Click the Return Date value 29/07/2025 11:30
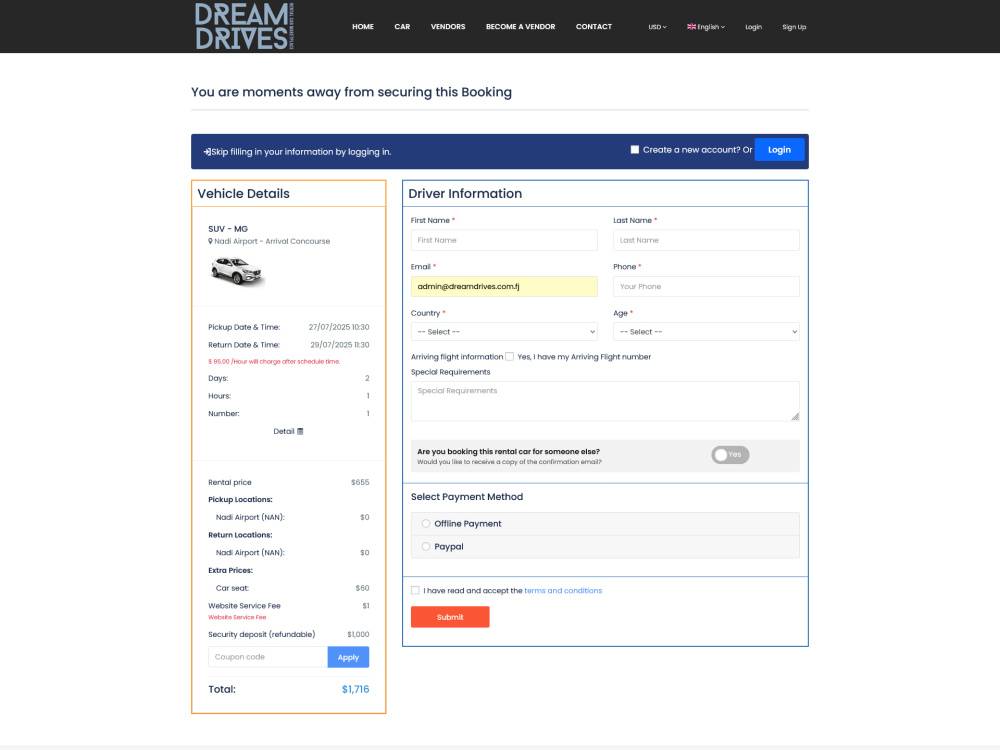 [339, 345]
